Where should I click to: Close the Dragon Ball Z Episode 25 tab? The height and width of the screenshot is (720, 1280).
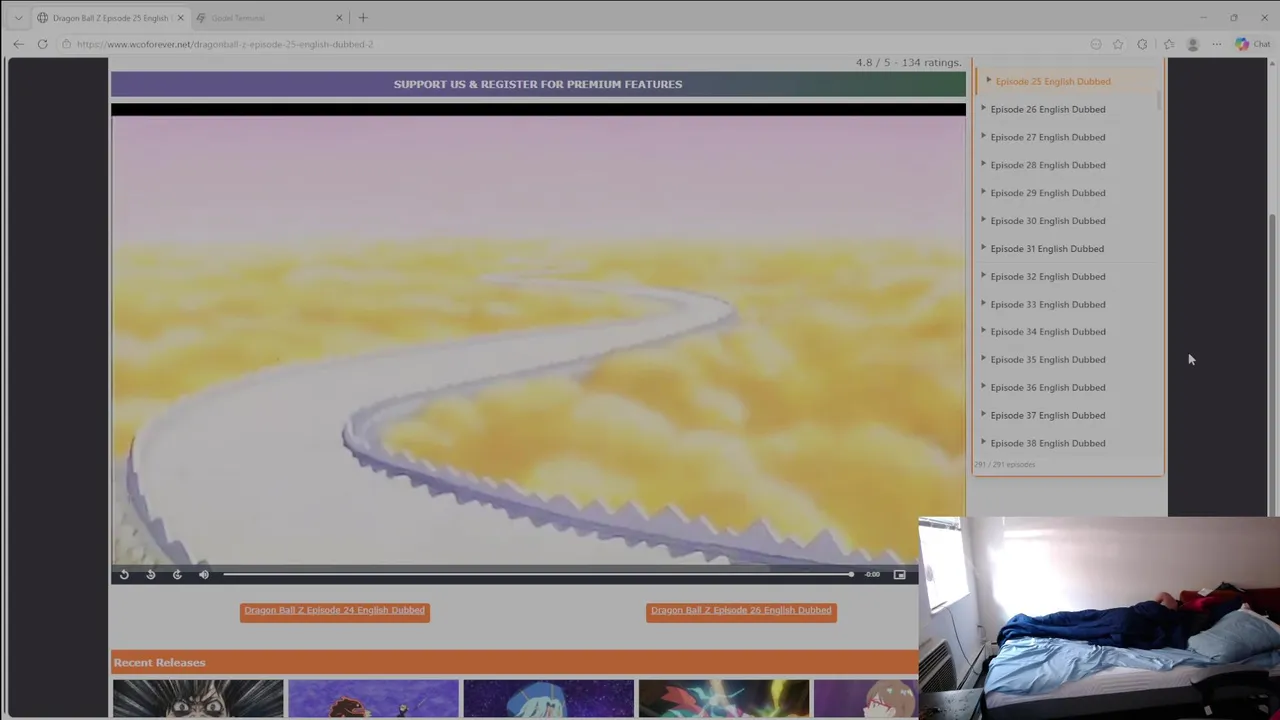180,18
